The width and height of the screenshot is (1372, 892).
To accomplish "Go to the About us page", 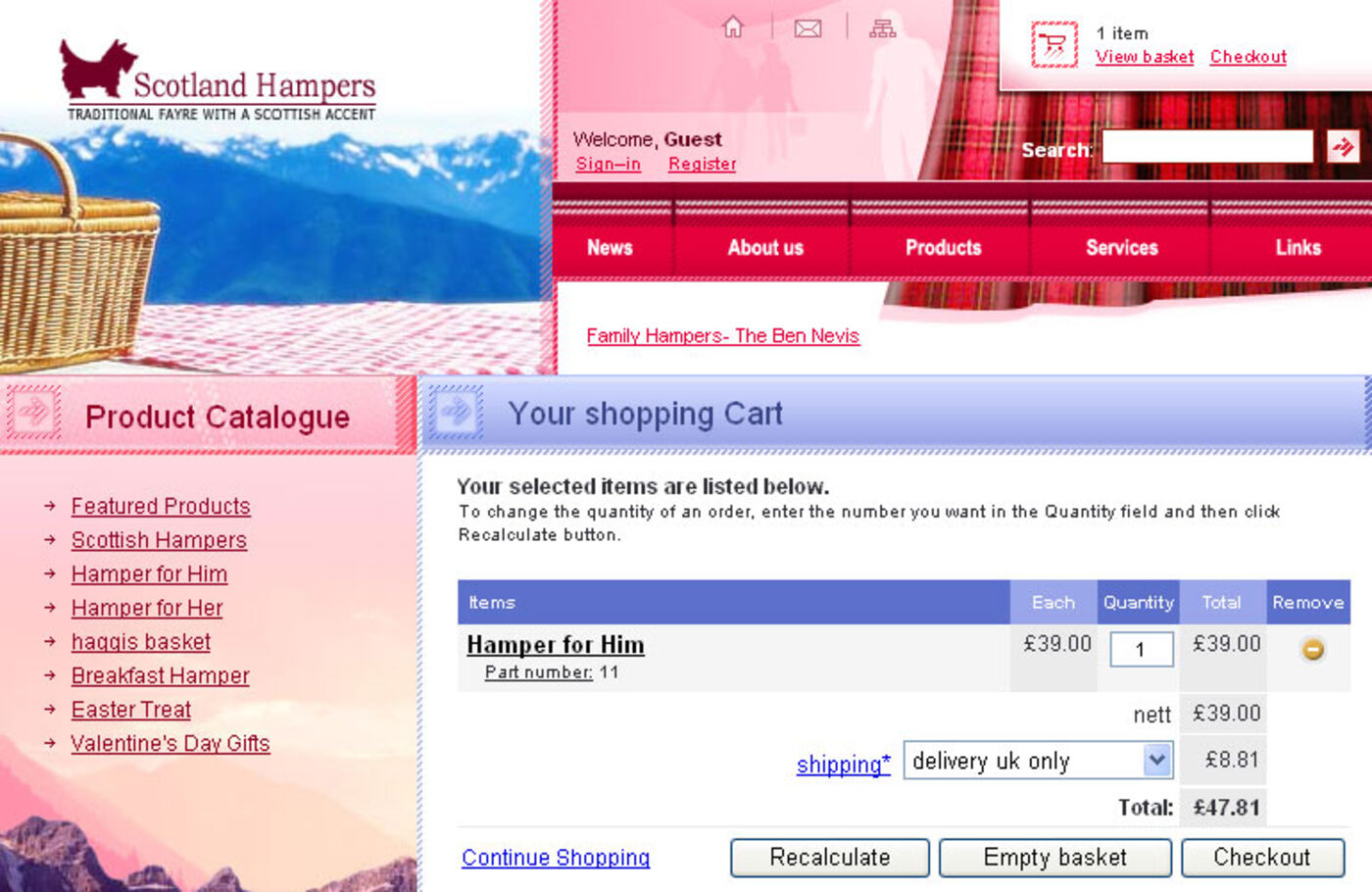I will coord(764,248).
